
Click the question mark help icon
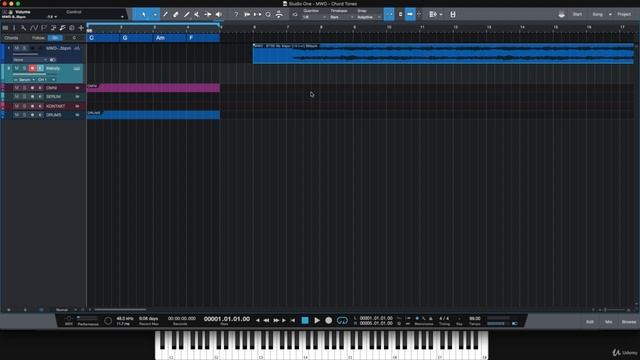click(x=236, y=14)
